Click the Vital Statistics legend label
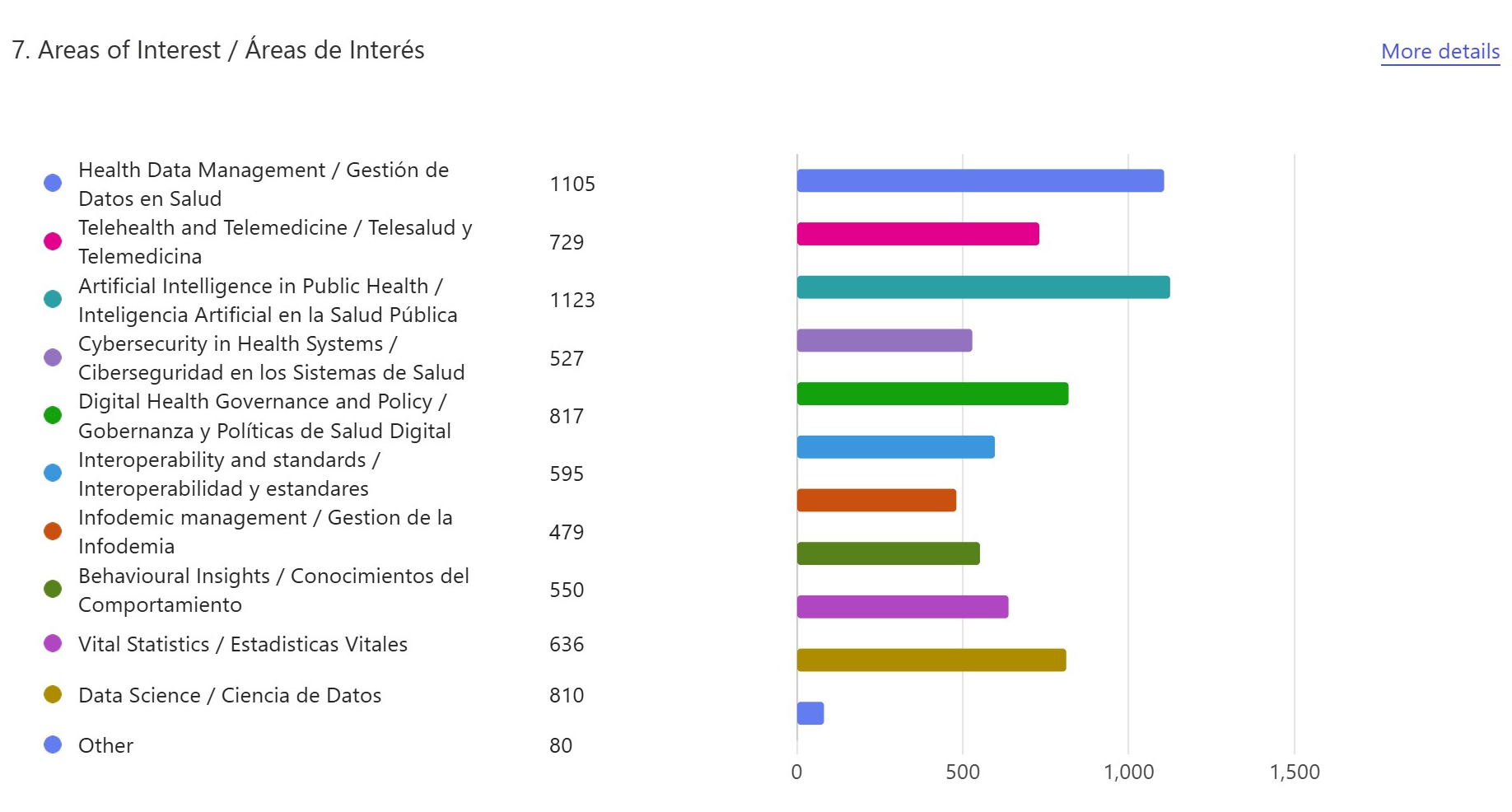Screen dimensions: 1512x812 point(243,644)
